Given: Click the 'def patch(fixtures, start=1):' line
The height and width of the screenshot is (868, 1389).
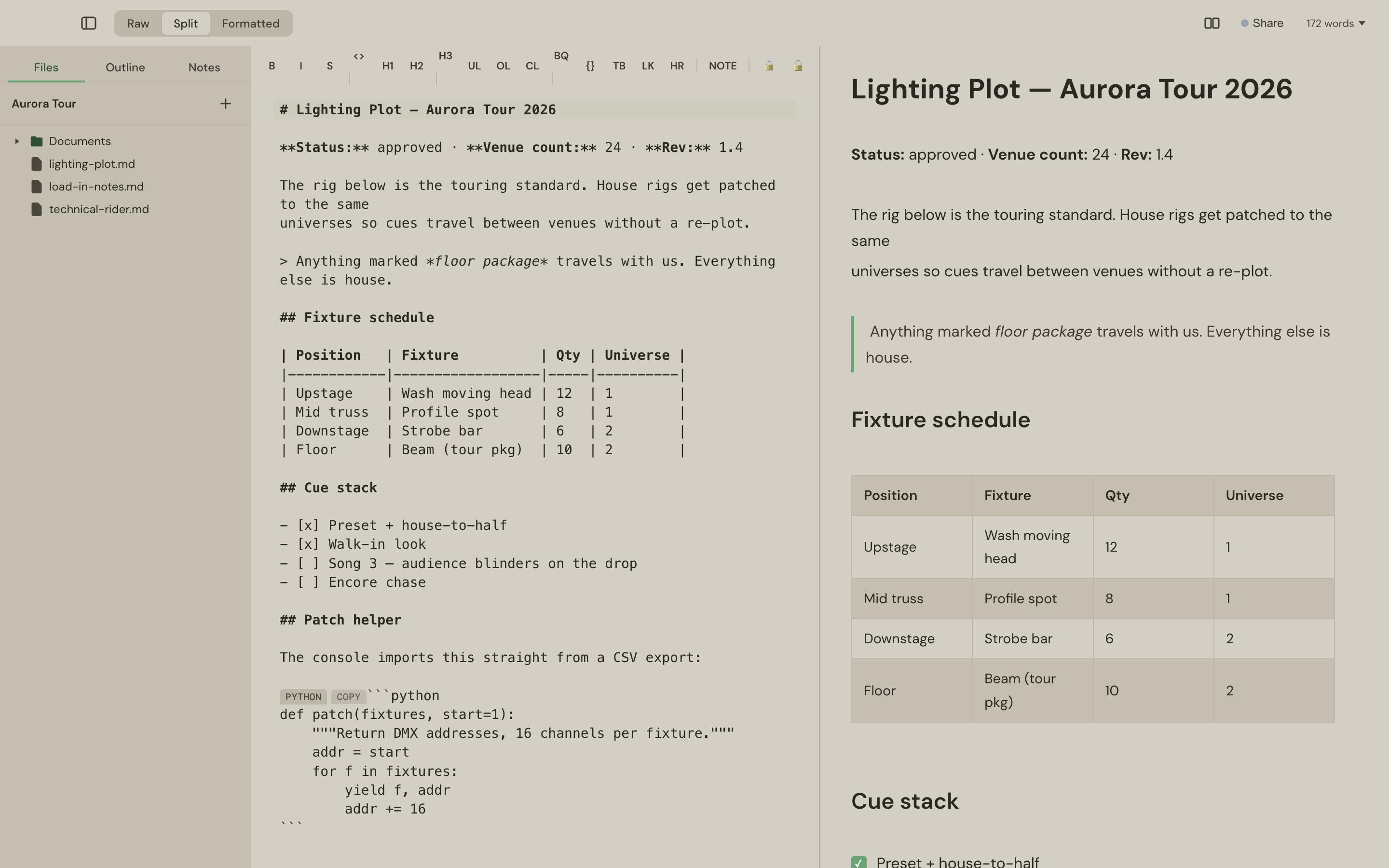Looking at the screenshot, I should pyautogui.click(x=397, y=715).
